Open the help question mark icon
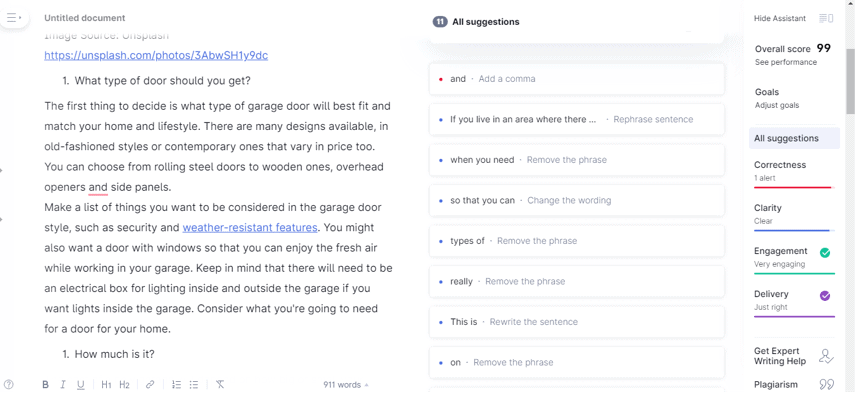The height and width of the screenshot is (398, 855). coord(8,384)
